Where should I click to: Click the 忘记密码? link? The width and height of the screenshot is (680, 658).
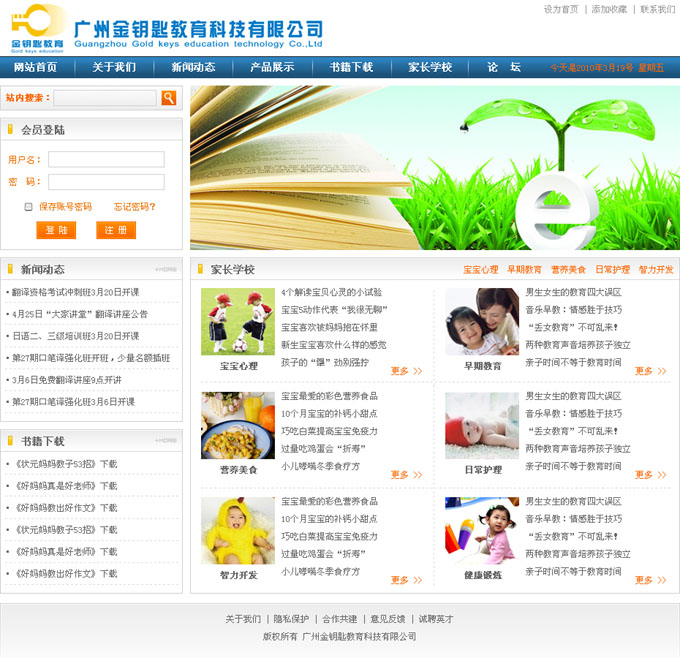134,207
